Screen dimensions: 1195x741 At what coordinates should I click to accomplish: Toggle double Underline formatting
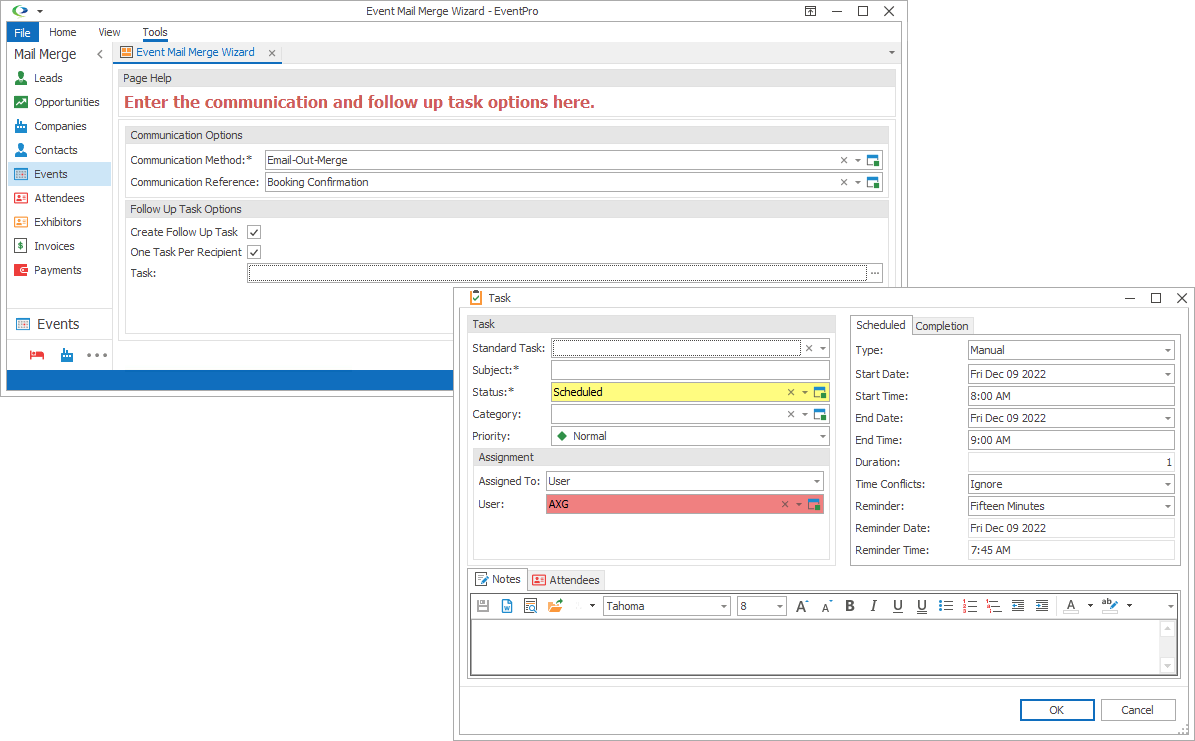pos(921,606)
